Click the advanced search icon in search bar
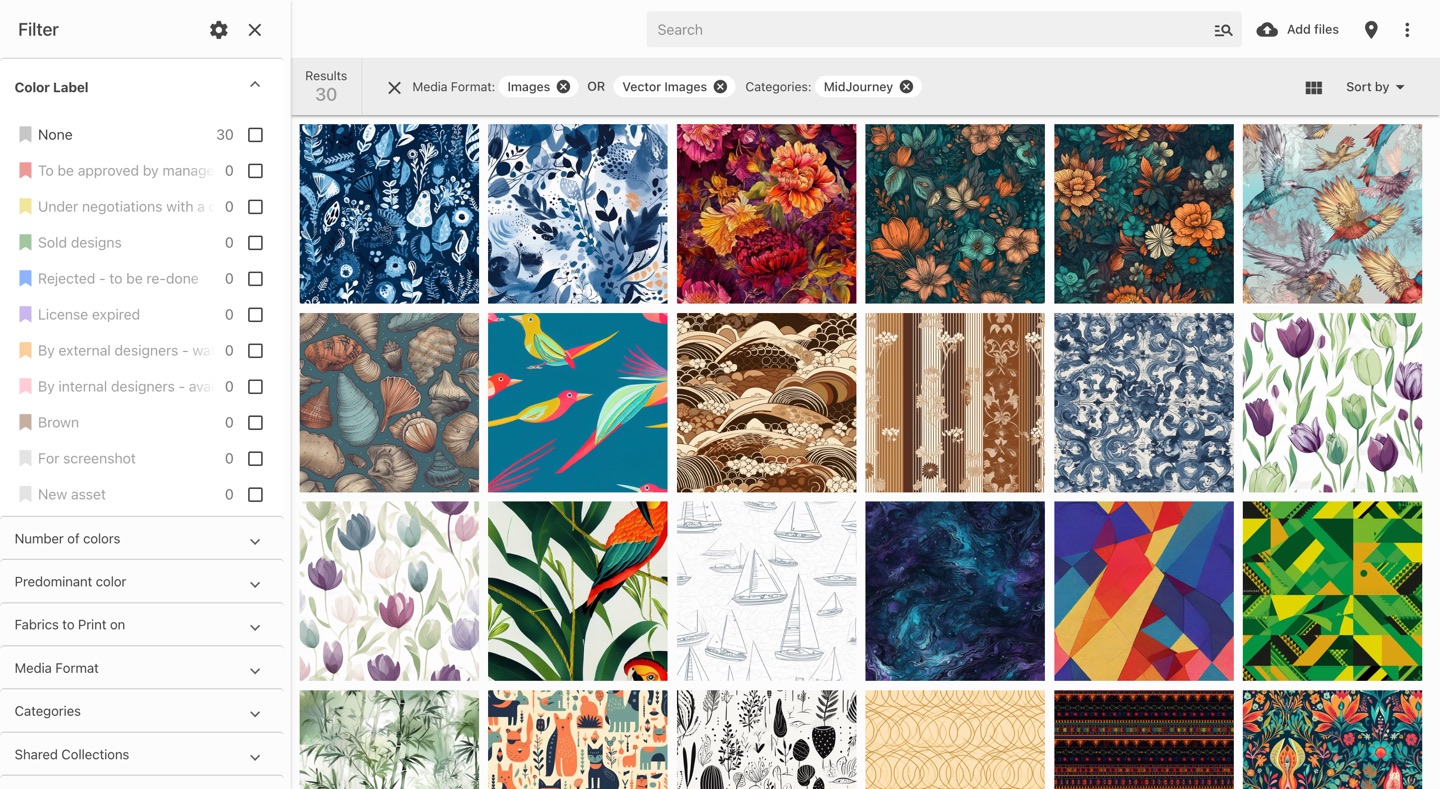Screen dimensions: 1440x789 tap(1222, 30)
